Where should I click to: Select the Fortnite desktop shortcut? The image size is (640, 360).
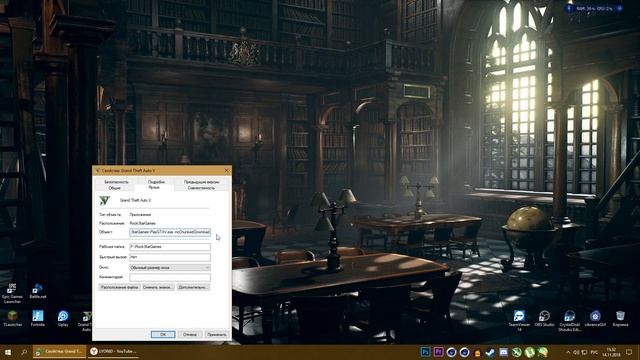pos(38,318)
